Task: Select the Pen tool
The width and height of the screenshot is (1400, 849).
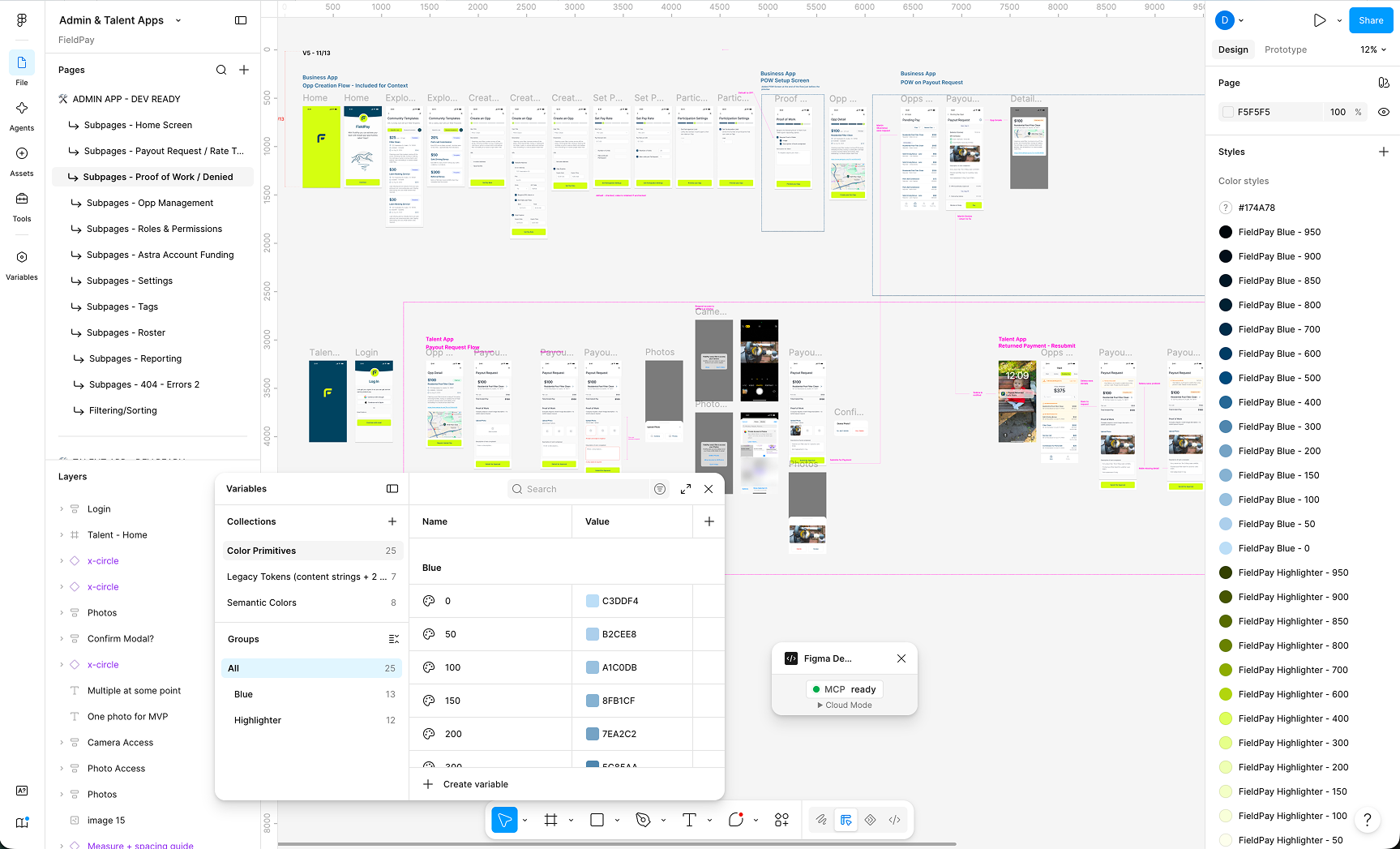Action: (644, 820)
